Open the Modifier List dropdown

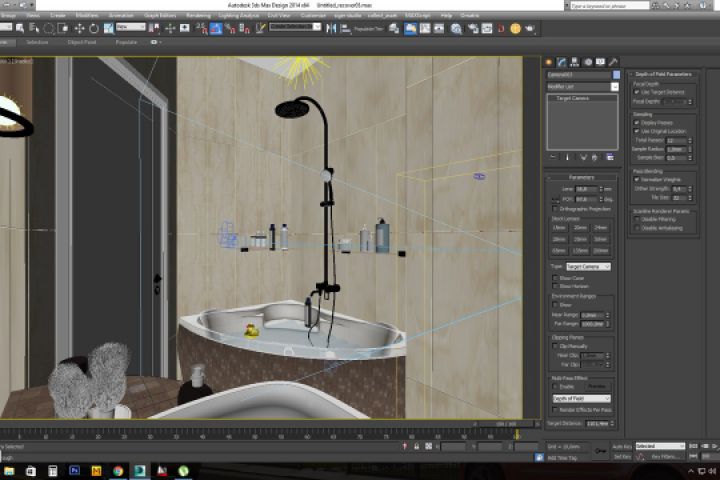click(x=582, y=86)
